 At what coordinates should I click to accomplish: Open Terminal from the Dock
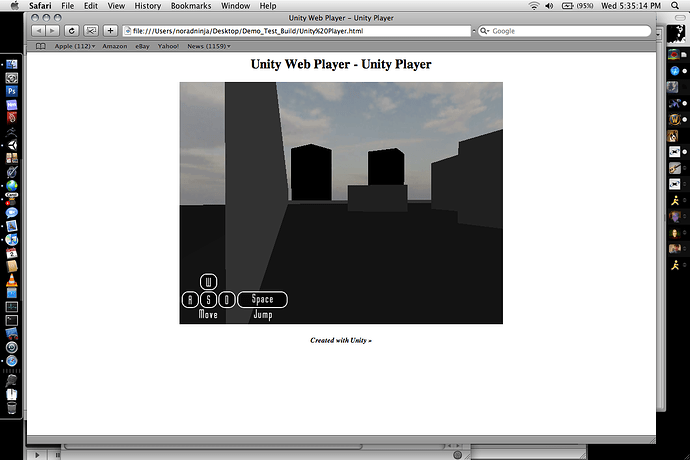click(11, 320)
